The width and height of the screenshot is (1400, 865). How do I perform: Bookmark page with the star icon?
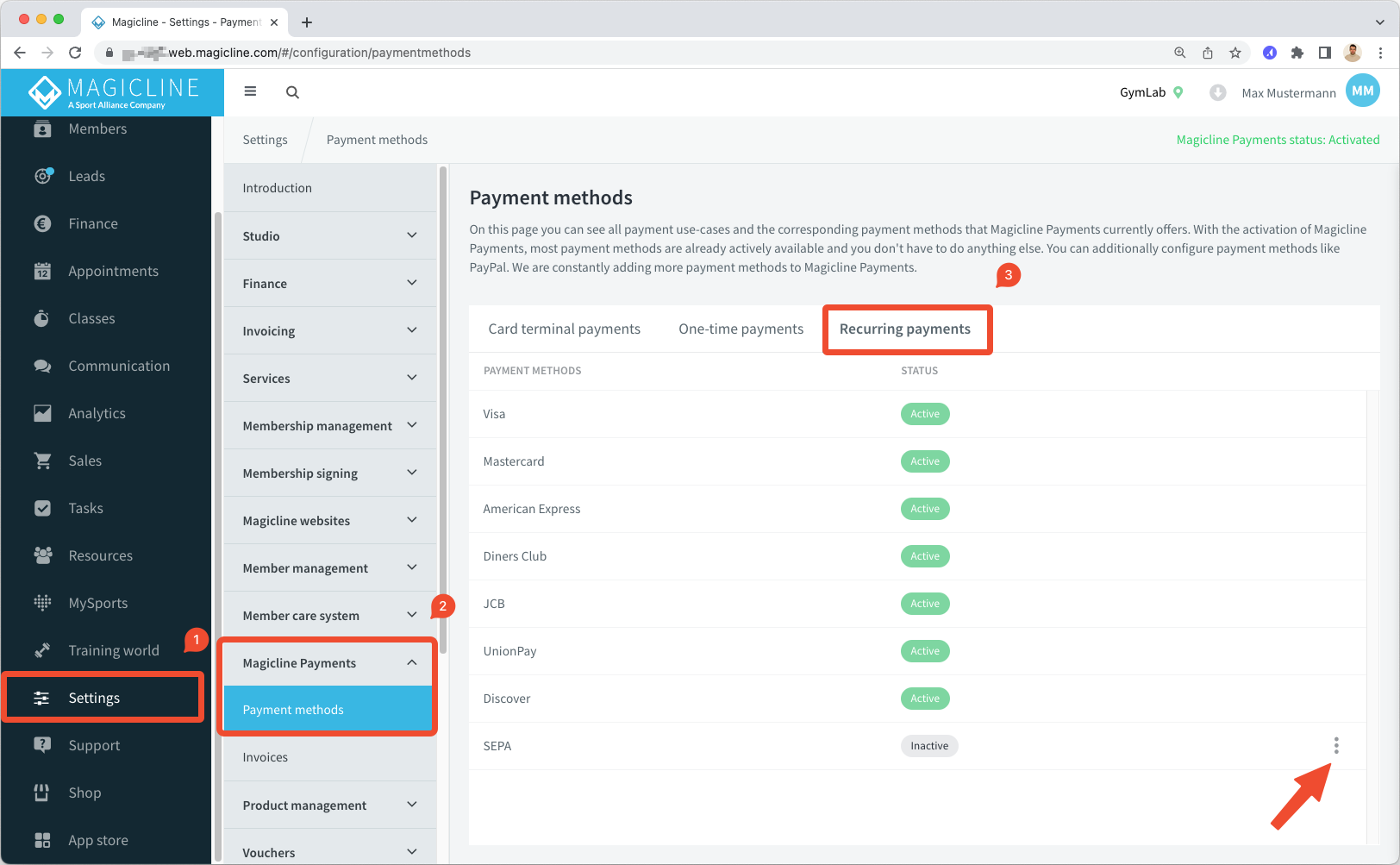pos(1235,53)
